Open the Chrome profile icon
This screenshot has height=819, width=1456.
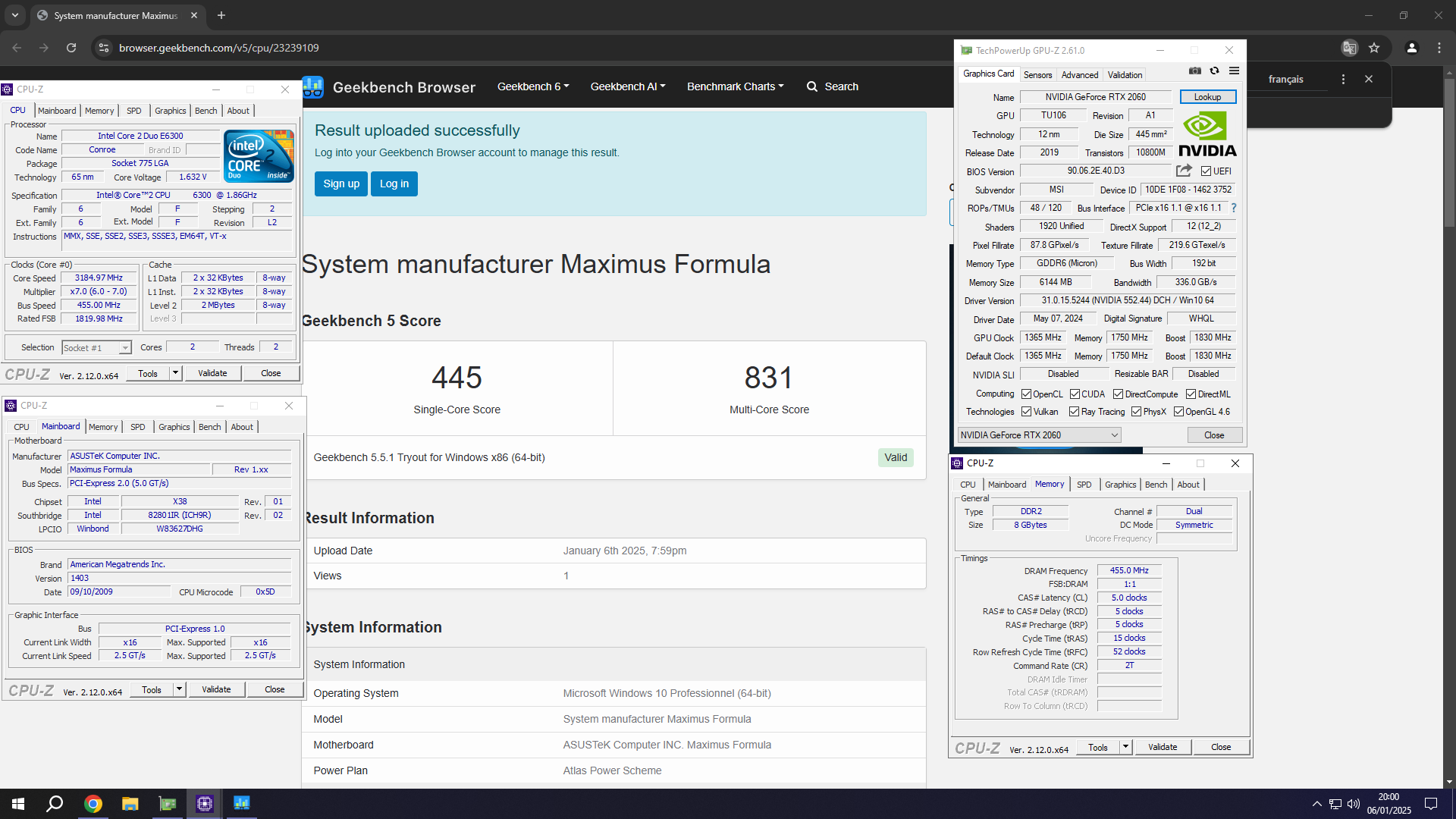(x=1412, y=48)
